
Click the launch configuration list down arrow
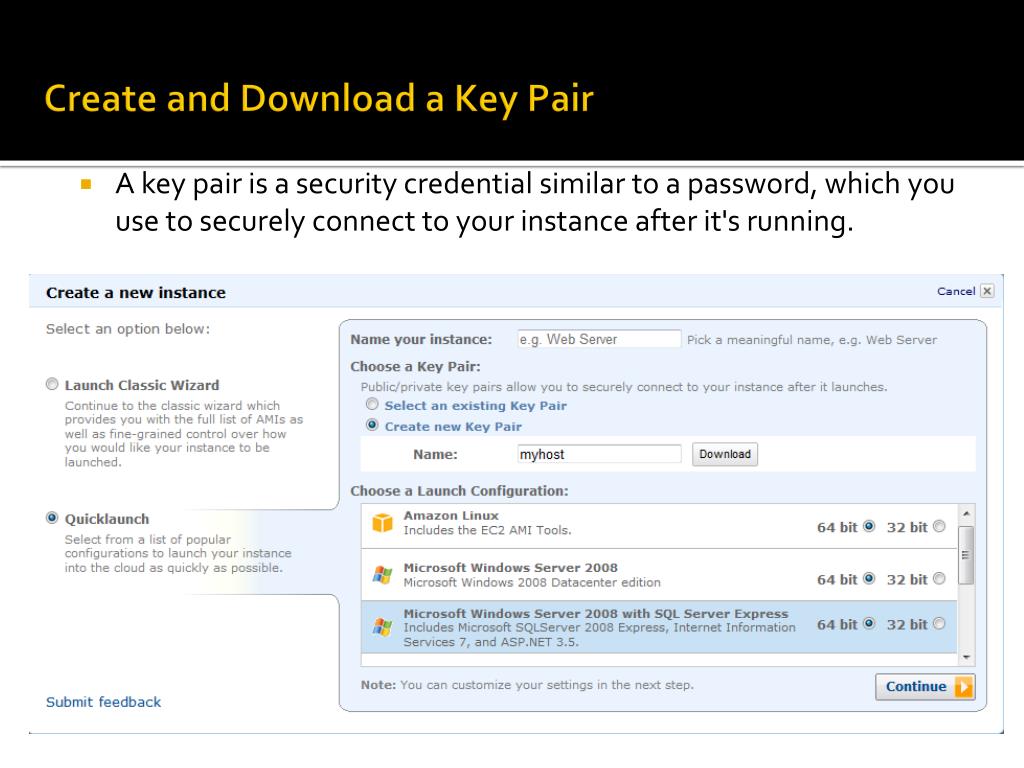966,658
